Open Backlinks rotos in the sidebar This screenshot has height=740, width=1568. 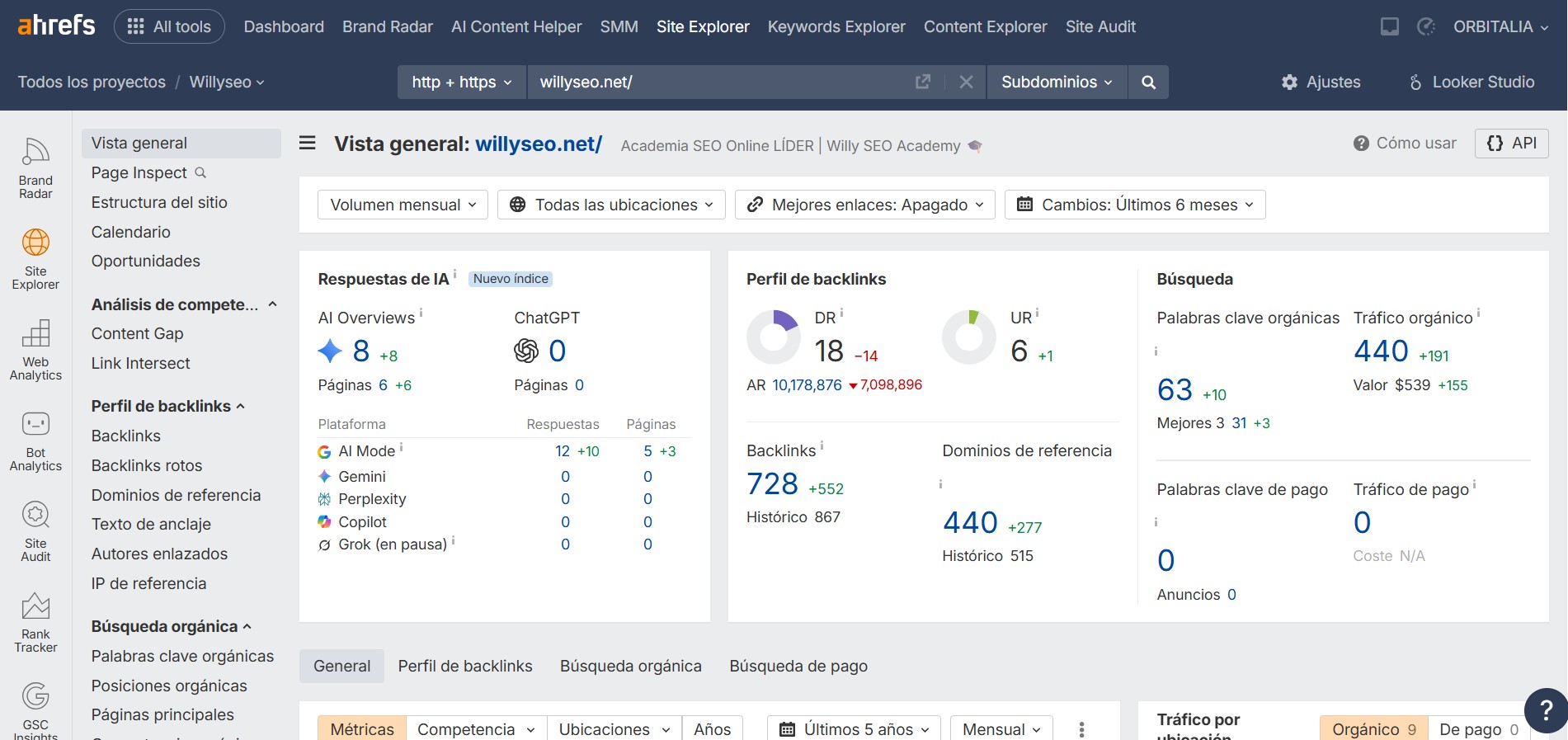point(147,465)
